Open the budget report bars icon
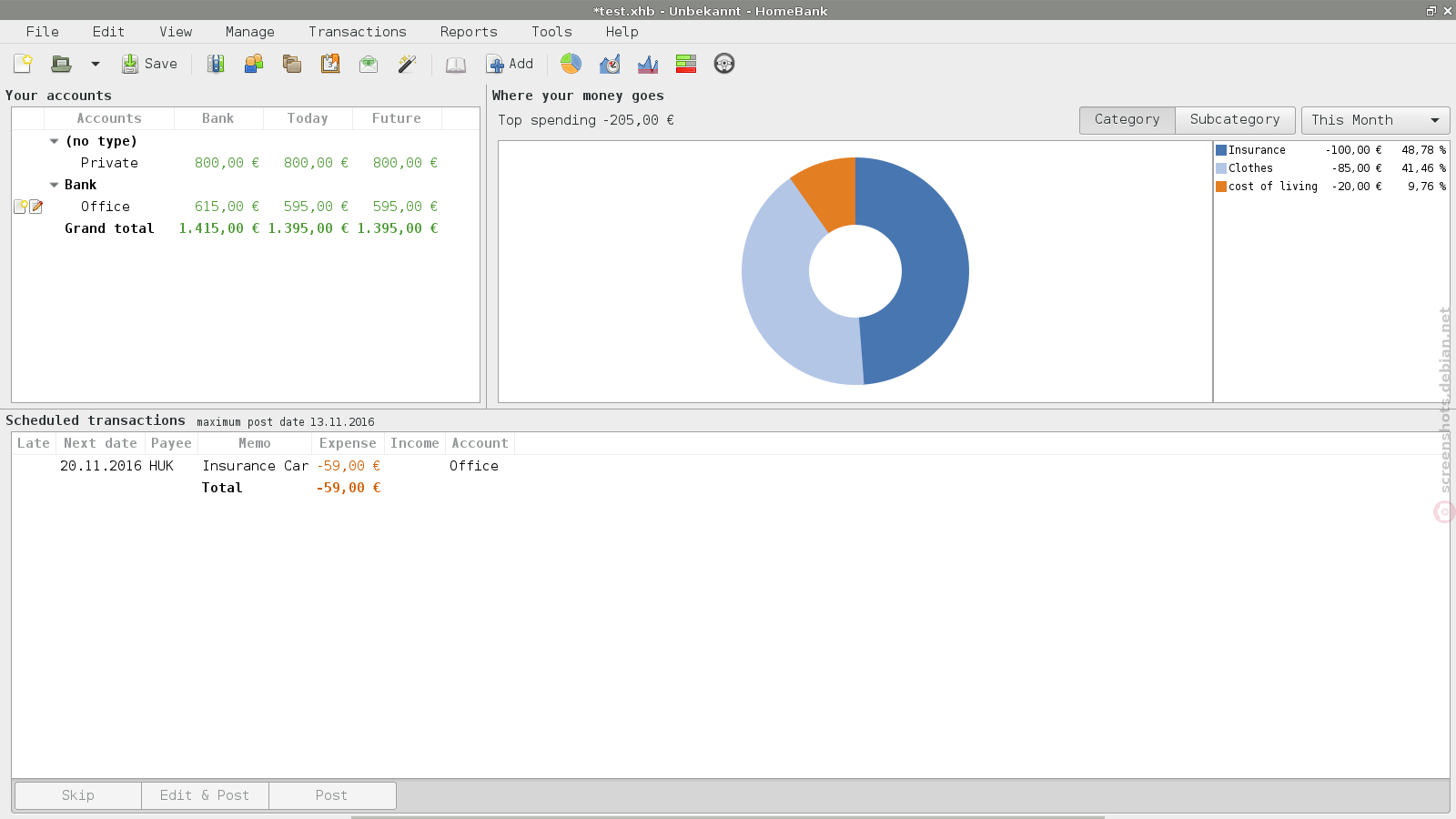 coord(686,64)
